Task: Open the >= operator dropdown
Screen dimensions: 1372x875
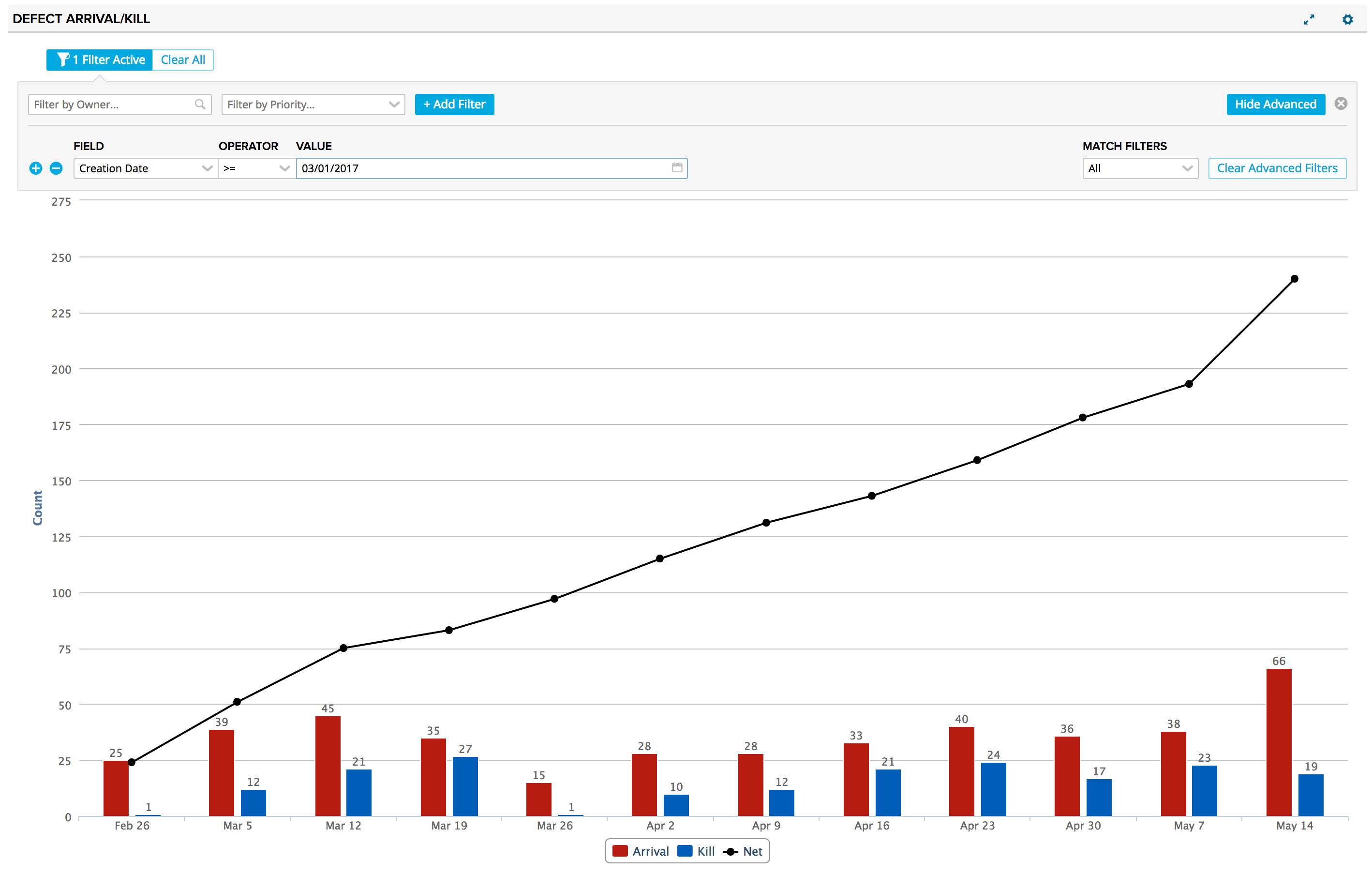Action: pos(256,168)
